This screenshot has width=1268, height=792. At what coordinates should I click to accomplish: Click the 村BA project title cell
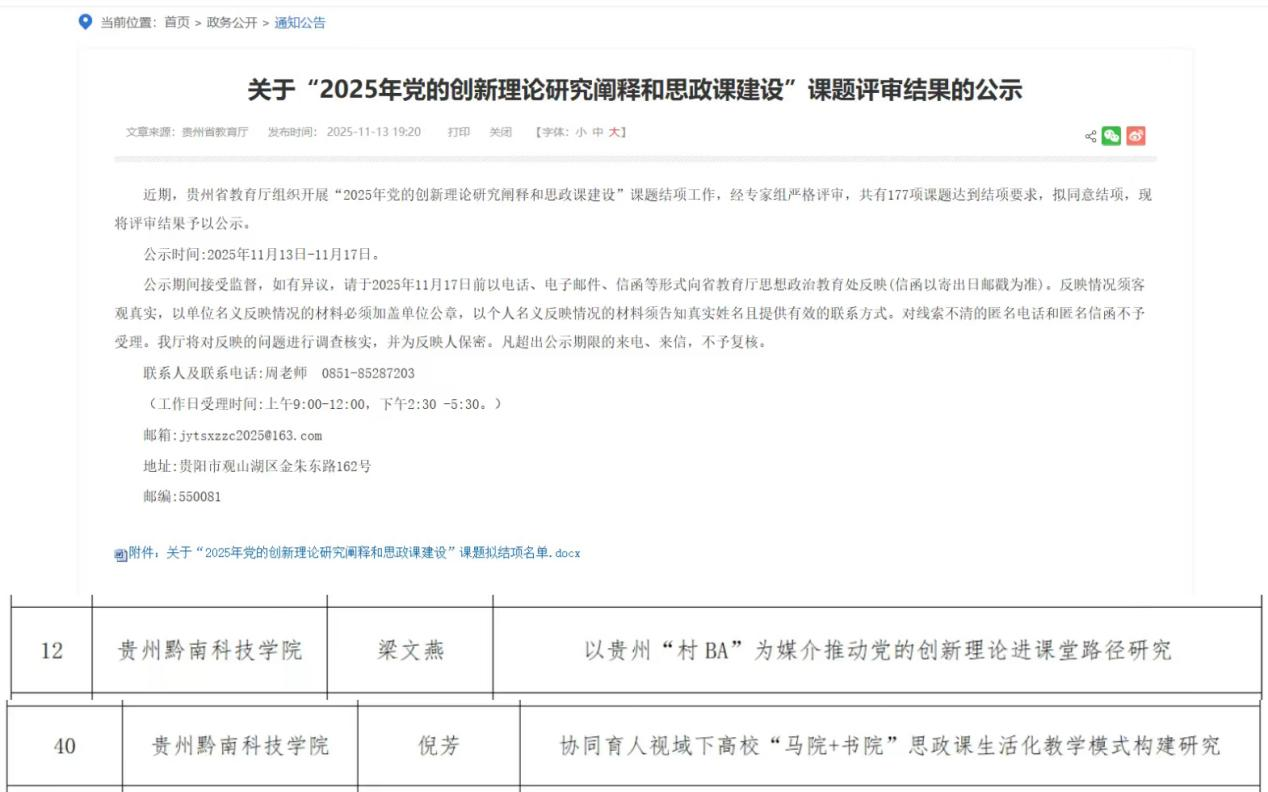click(877, 651)
